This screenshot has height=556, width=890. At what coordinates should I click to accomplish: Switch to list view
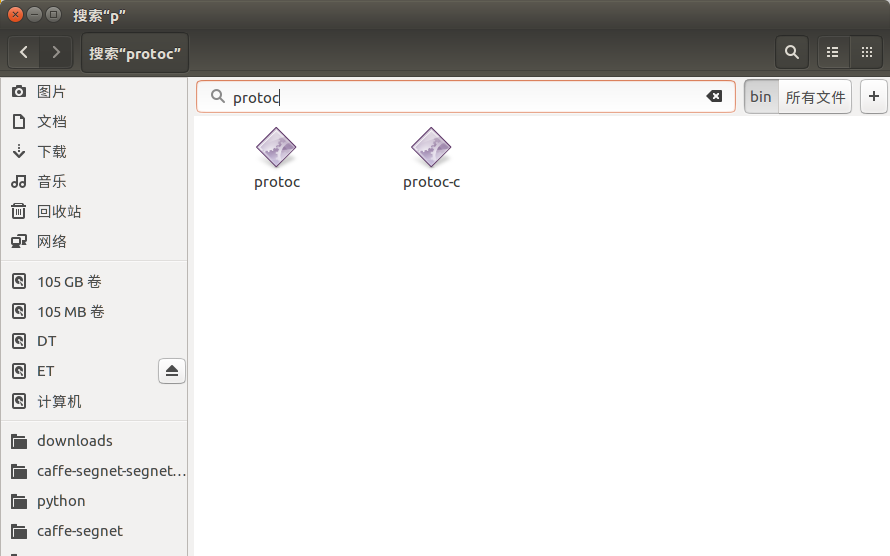[833, 52]
